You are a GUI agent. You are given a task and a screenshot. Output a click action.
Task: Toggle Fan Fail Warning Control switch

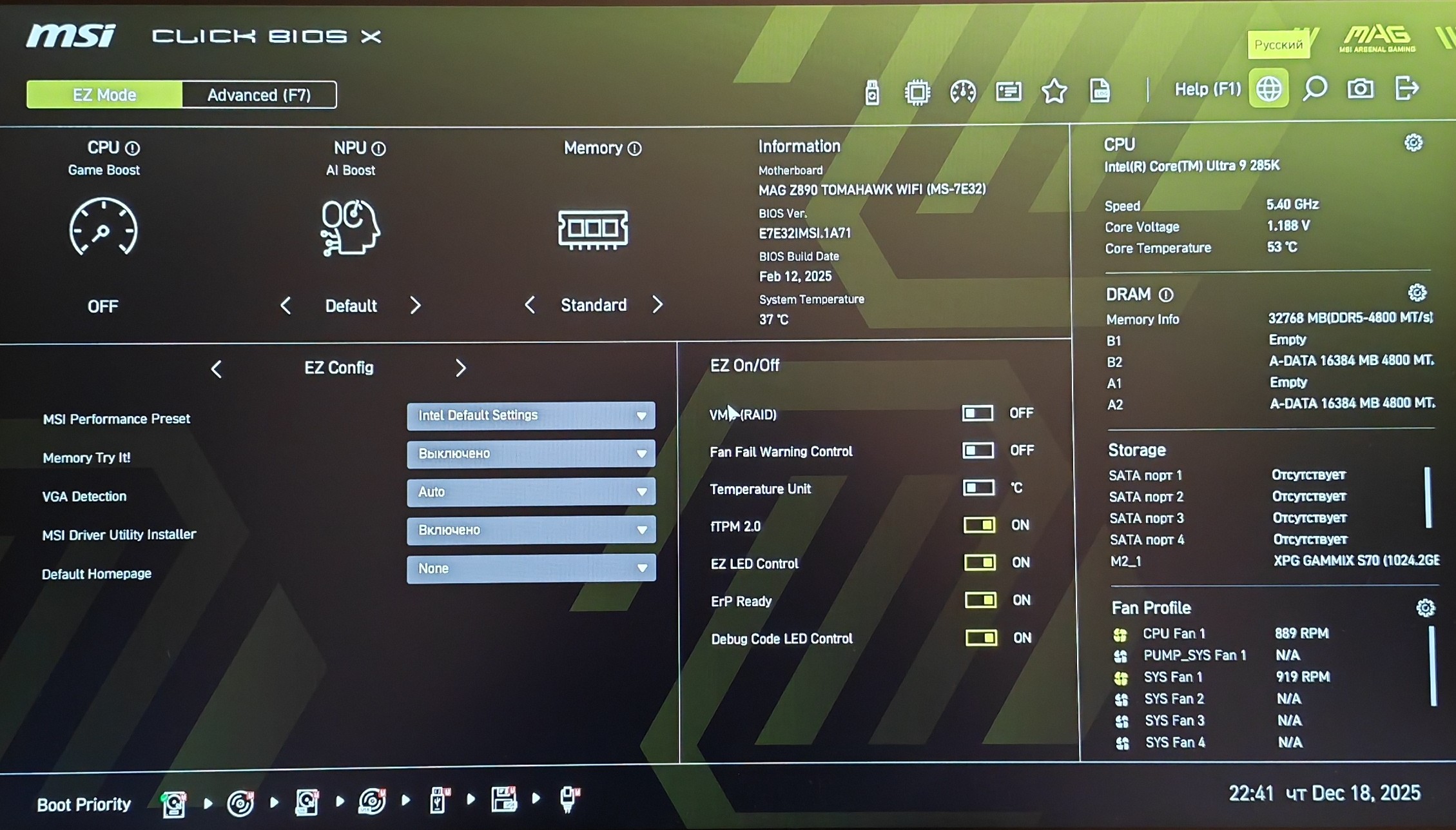point(978,450)
